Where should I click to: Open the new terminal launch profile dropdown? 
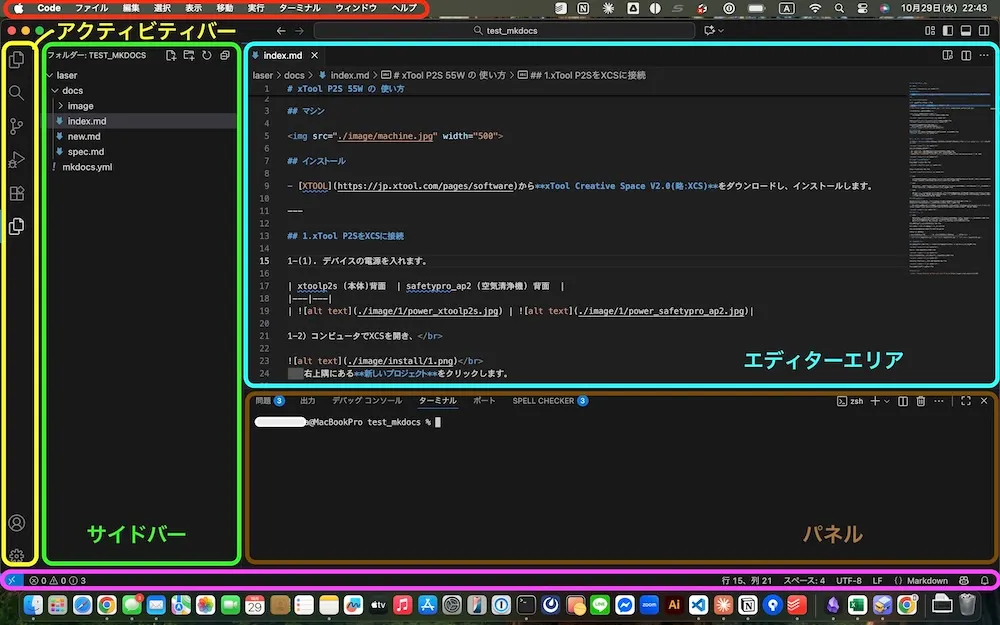click(x=887, y=401)
